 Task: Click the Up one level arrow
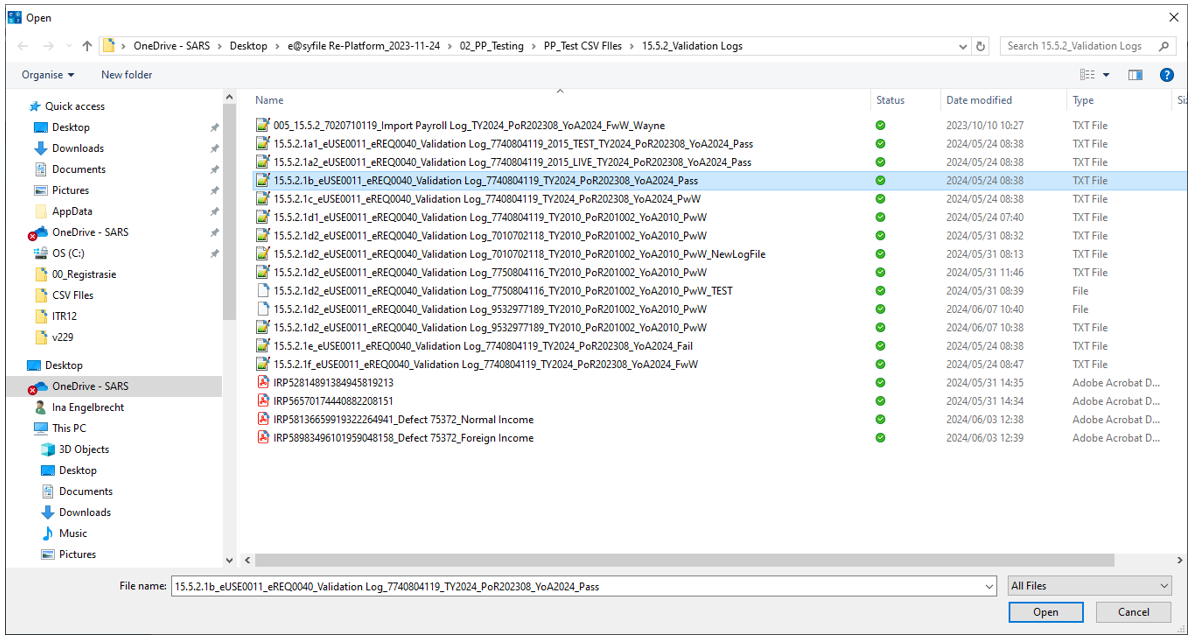[x=87, y=46]
